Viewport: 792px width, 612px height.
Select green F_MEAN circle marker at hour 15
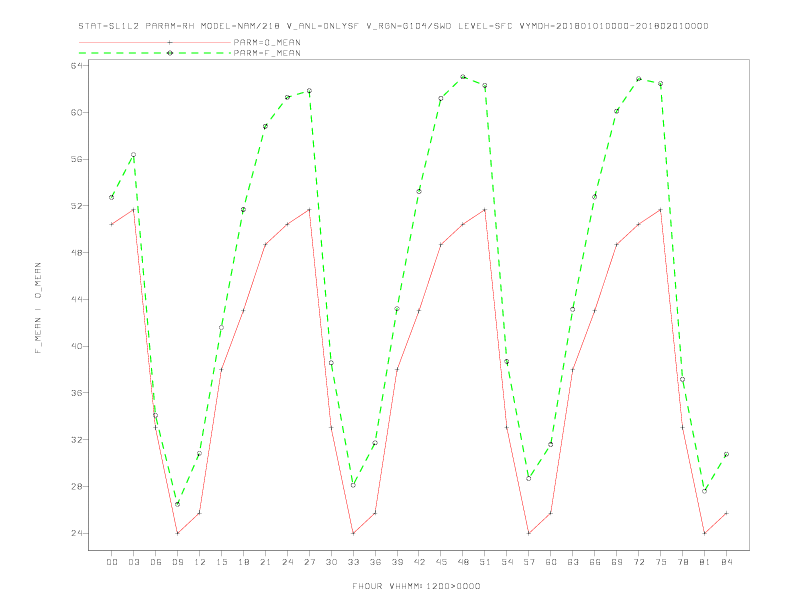[x=221, y=327]
